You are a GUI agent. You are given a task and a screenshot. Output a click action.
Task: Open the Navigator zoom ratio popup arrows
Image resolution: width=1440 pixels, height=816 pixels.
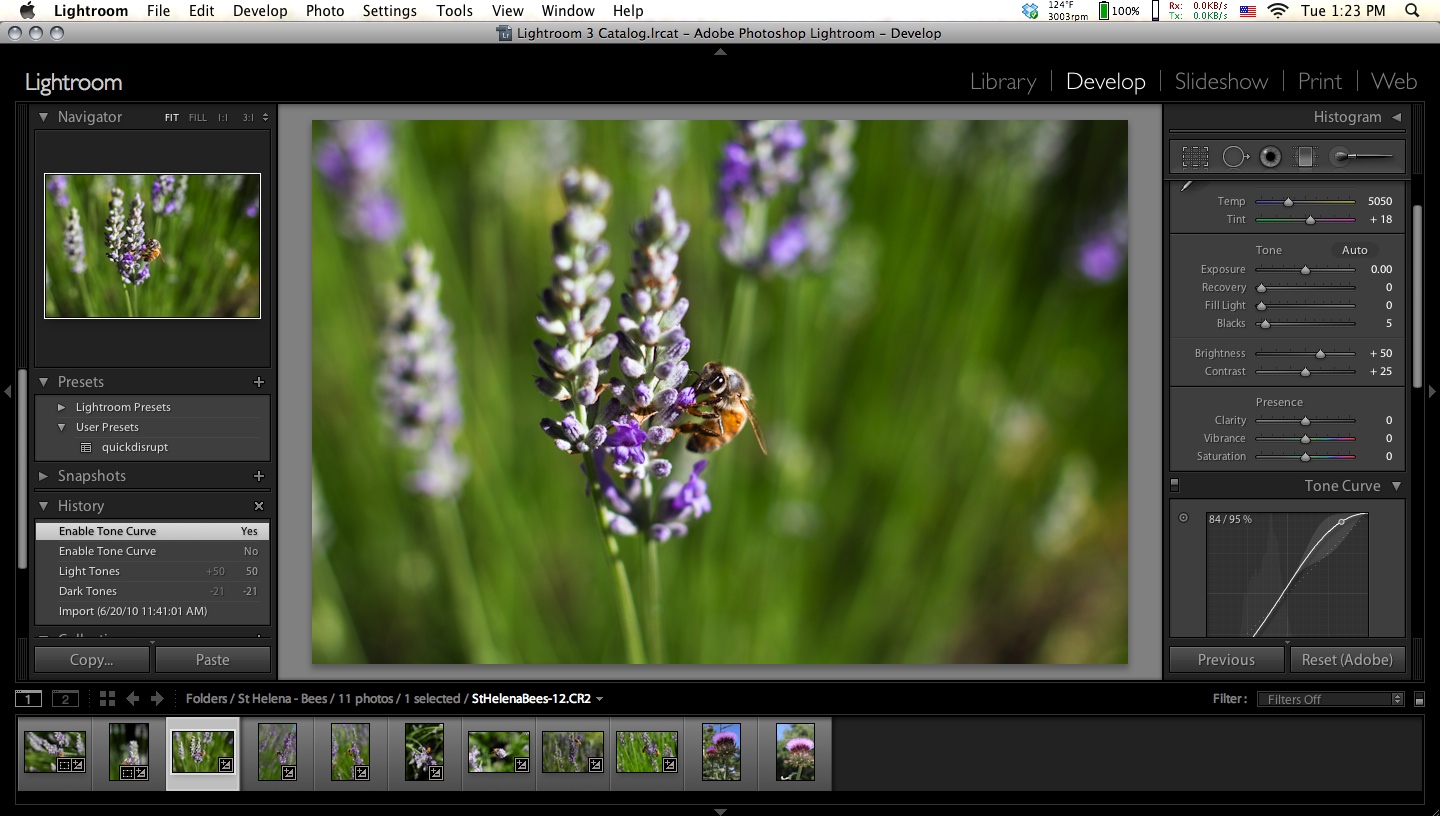point(265,118)
